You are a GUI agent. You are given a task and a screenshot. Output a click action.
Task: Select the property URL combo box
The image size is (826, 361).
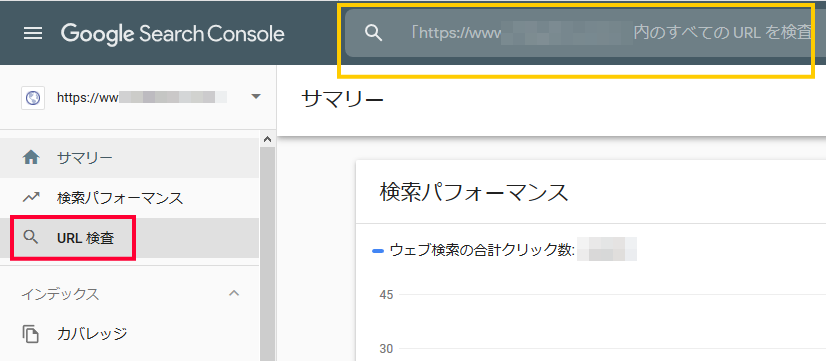pyautogui.click(x=141, y=97)
